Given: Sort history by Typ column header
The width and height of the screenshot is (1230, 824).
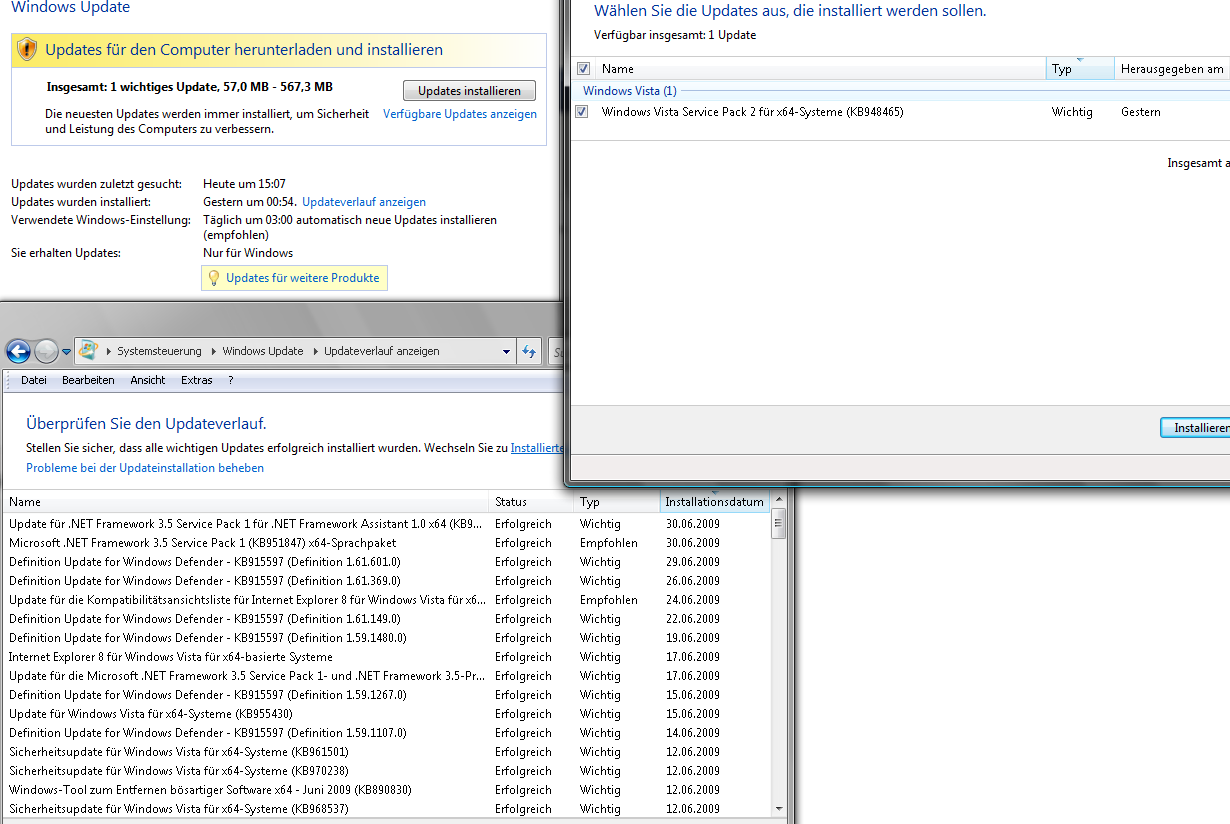Looking at the screenshot, I should click(x=617, y=502).
